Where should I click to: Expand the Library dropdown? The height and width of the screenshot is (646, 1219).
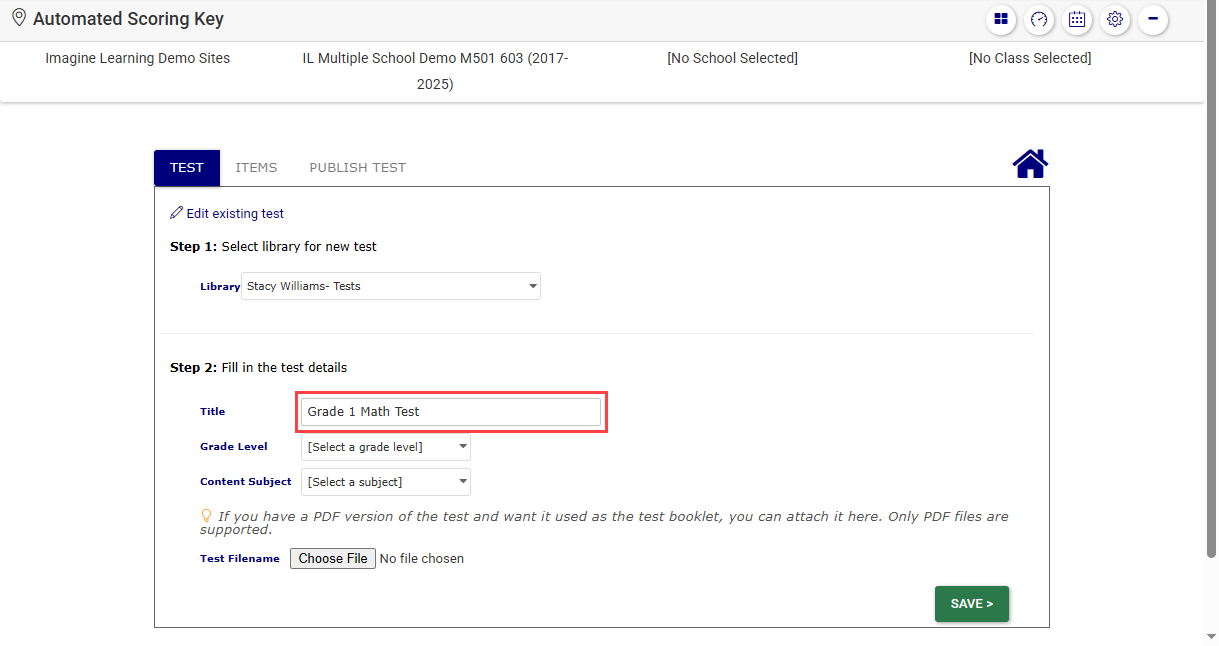coord(390,286)
